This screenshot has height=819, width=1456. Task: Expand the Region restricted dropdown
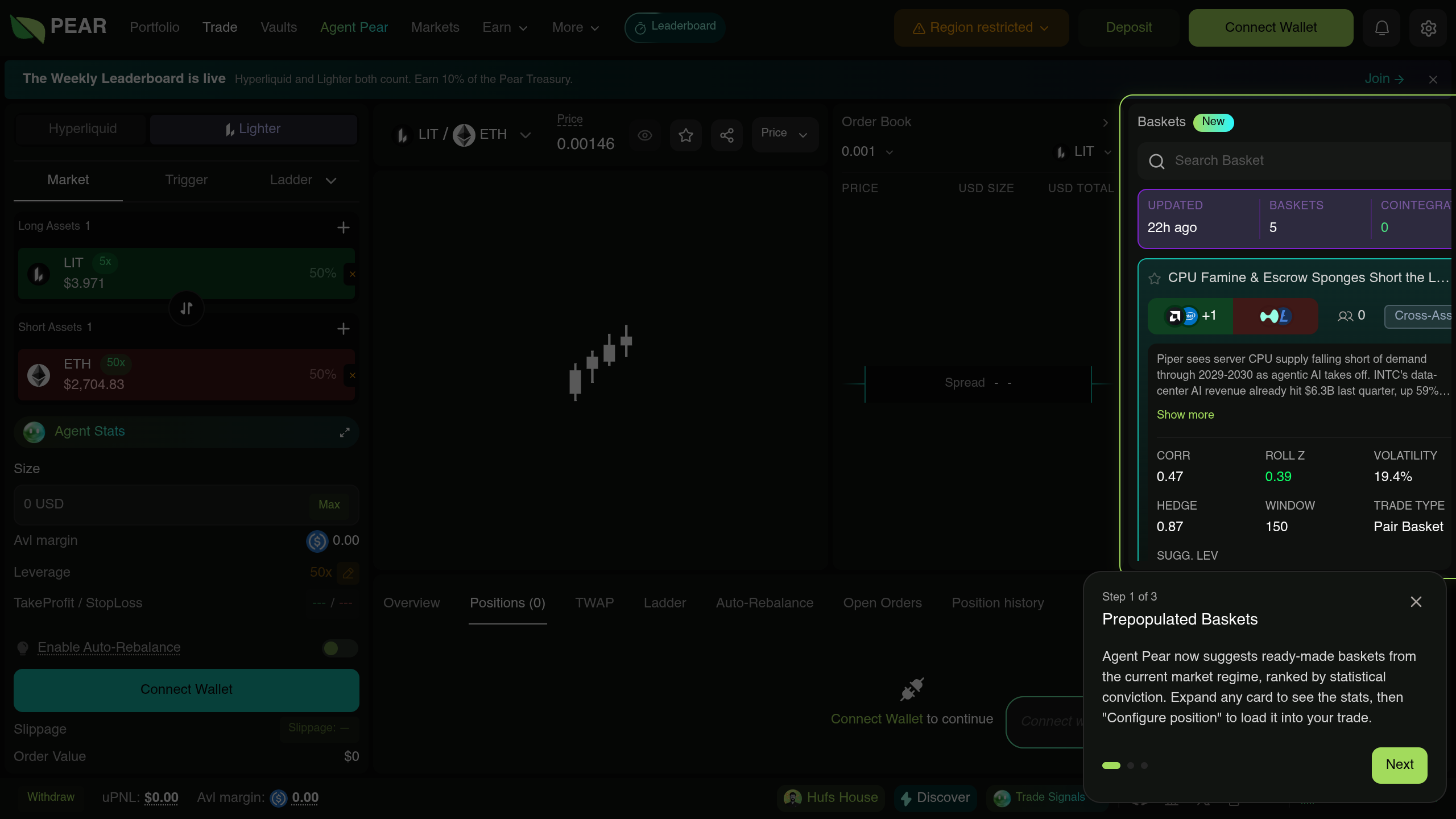(x=981, y=28)
